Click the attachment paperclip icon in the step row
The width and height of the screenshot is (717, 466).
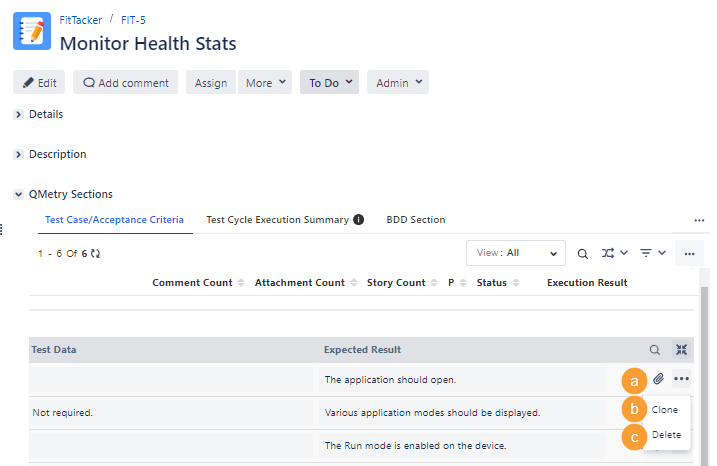point(658,379)
